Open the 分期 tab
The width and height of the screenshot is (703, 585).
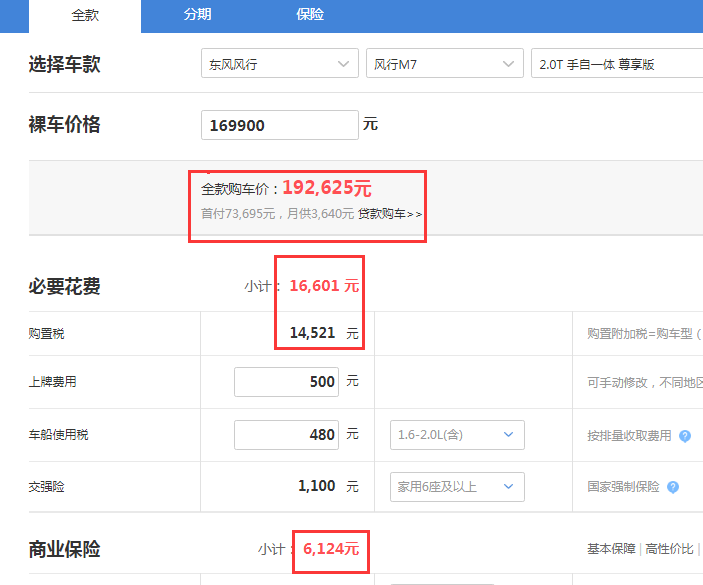pyautogui.click(x=197, y=15)
